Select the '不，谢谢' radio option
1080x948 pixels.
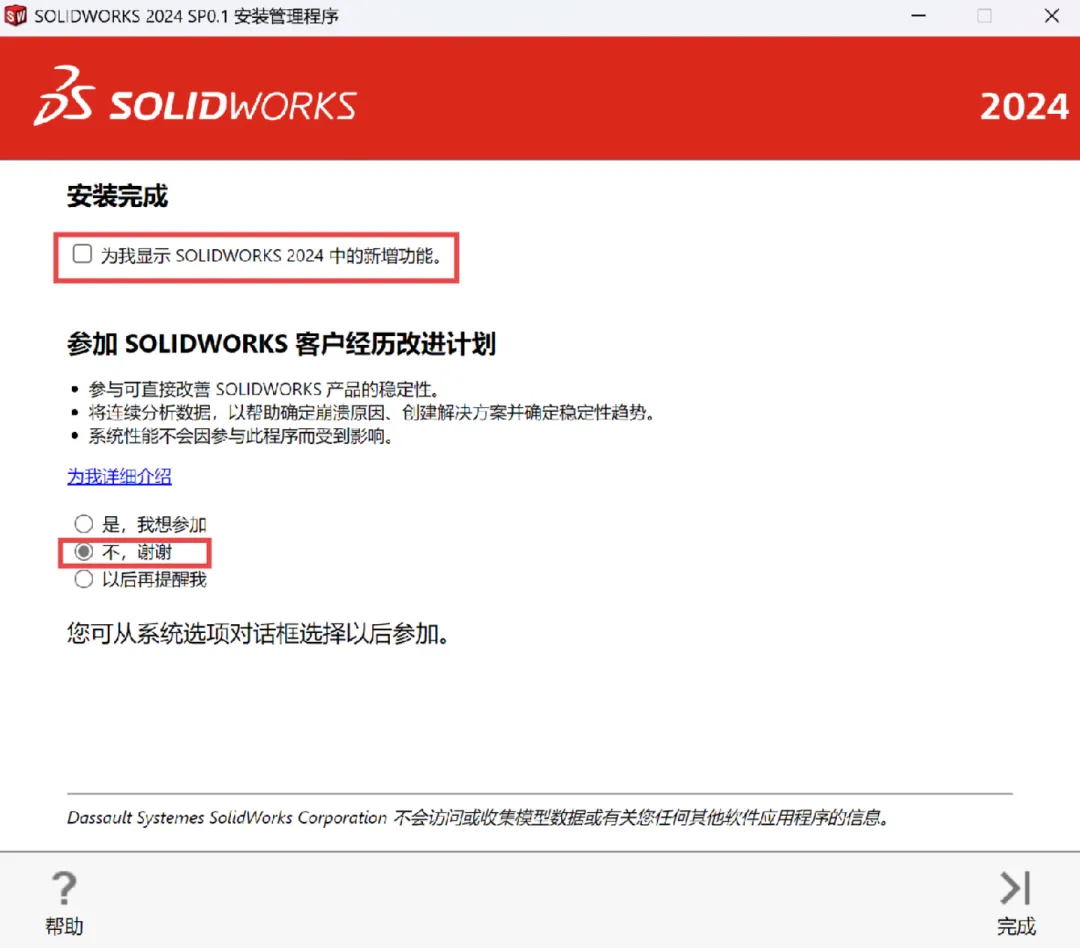coord(83,552)
